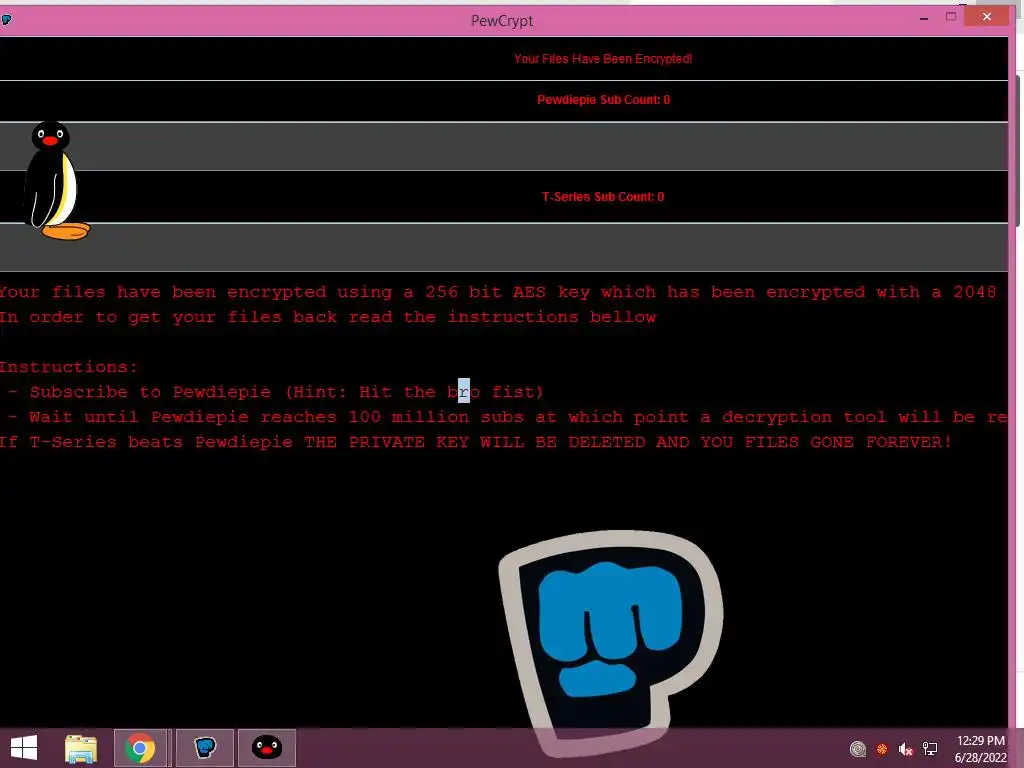Click the muted speaker tray icon
This screenshot has width=1024, height=768.
click(905, 749)
